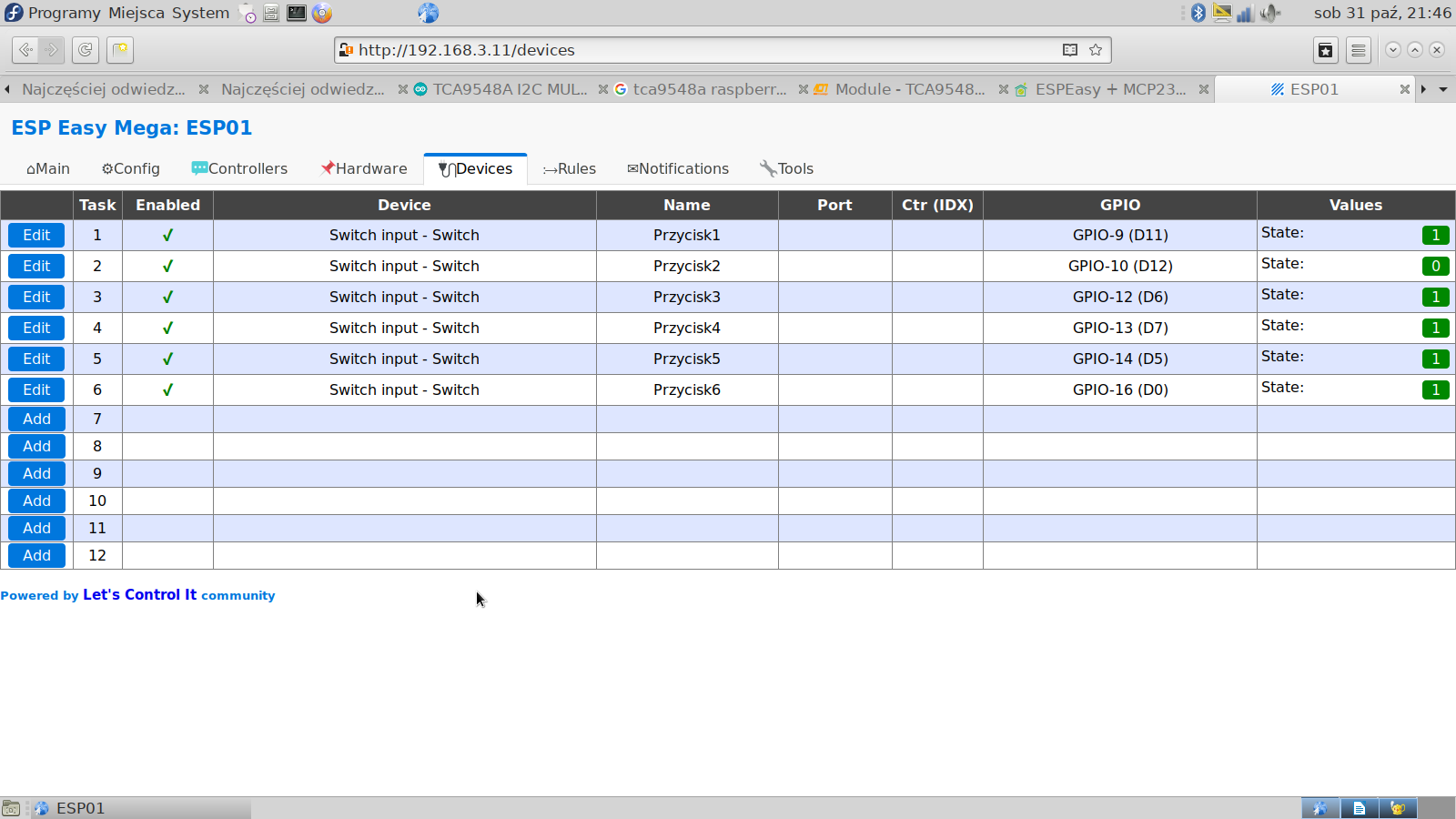
Task: Add a device to task 7
Action: (x=36, y=419)
